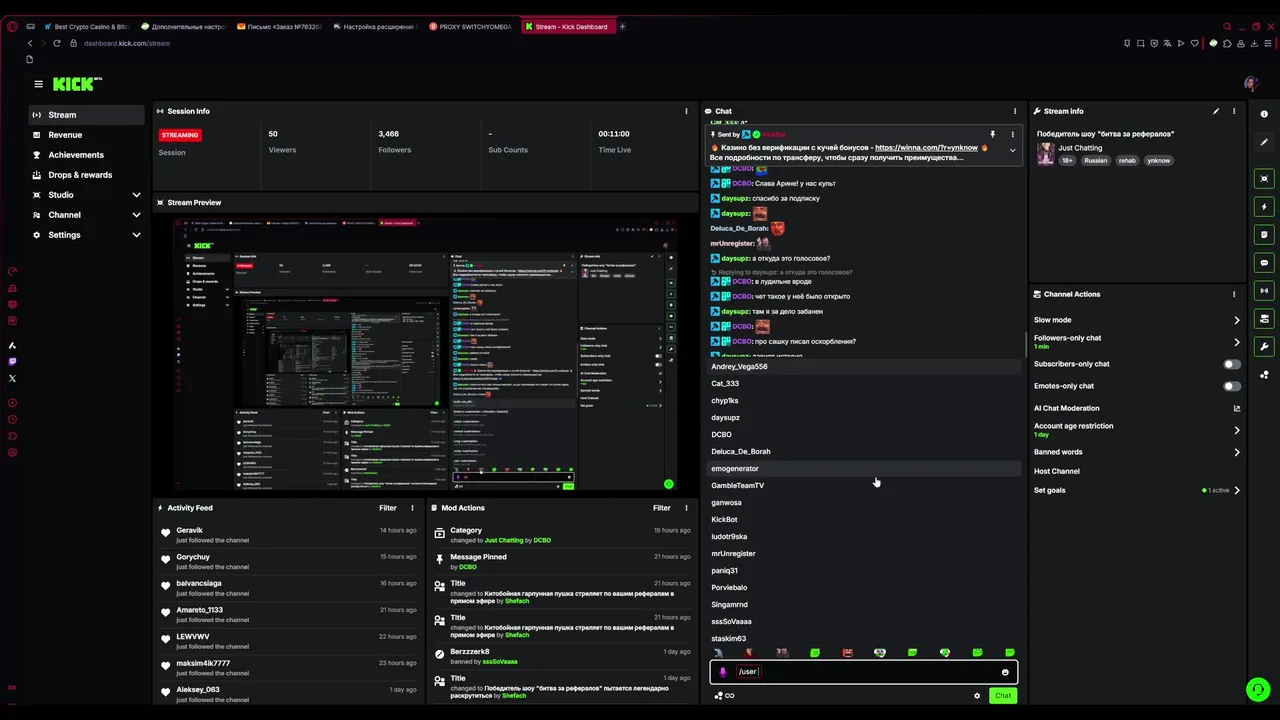Click the rehab stream tag
This screenshot has height=720, width=1280.
pyautogui.click(x=1127, y=160)
